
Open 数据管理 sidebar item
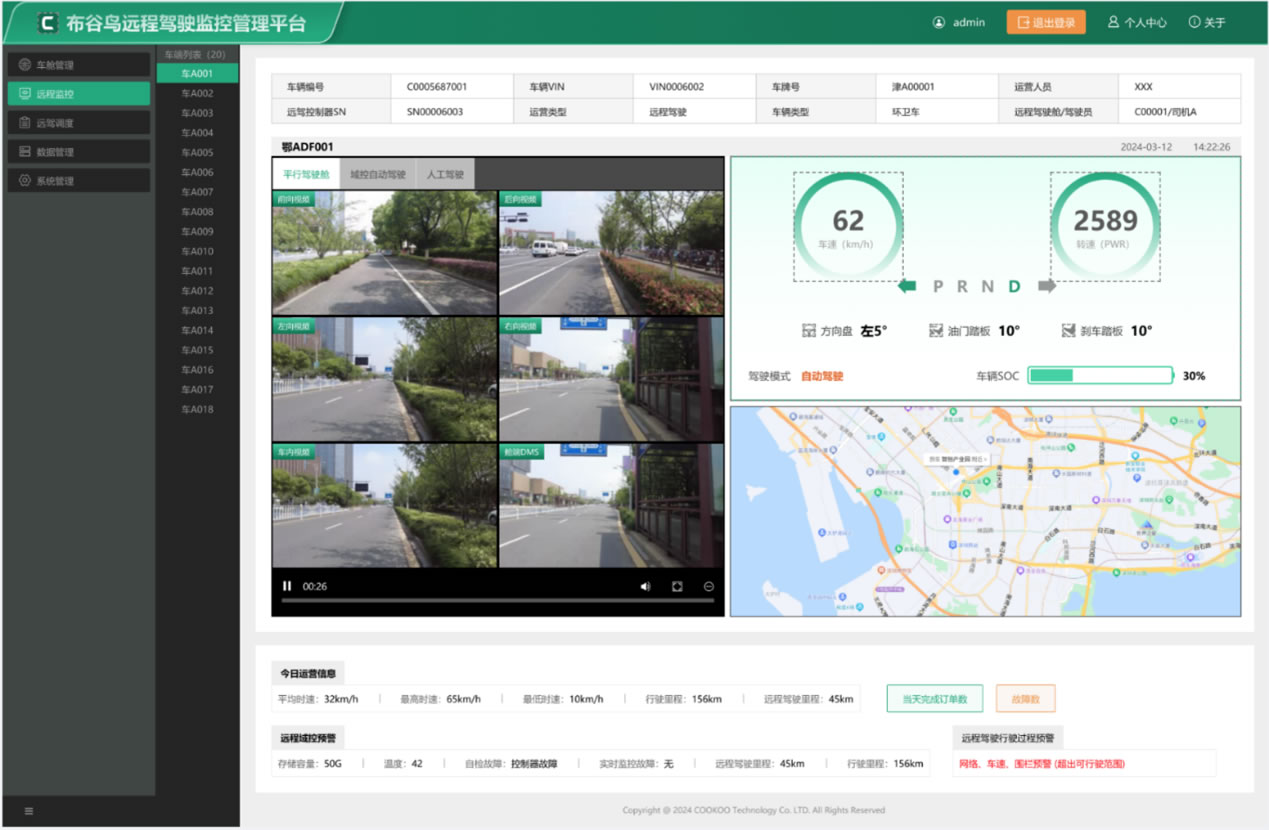click(x=79, y=152)
